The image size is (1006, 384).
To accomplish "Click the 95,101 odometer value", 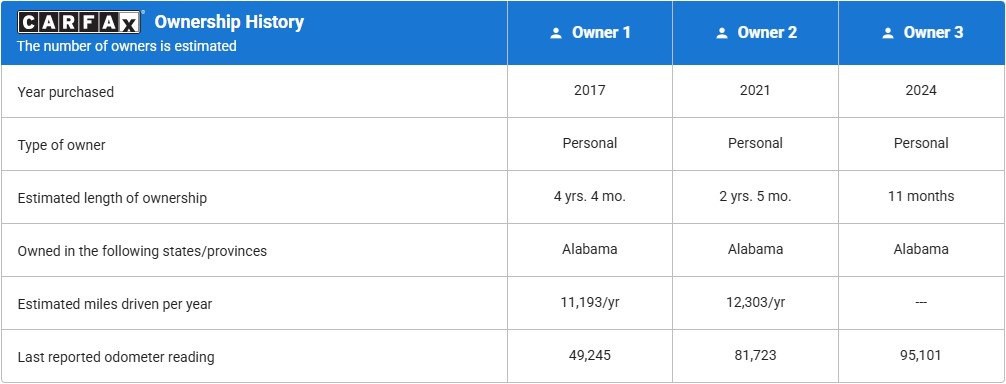I will point(921,355).
